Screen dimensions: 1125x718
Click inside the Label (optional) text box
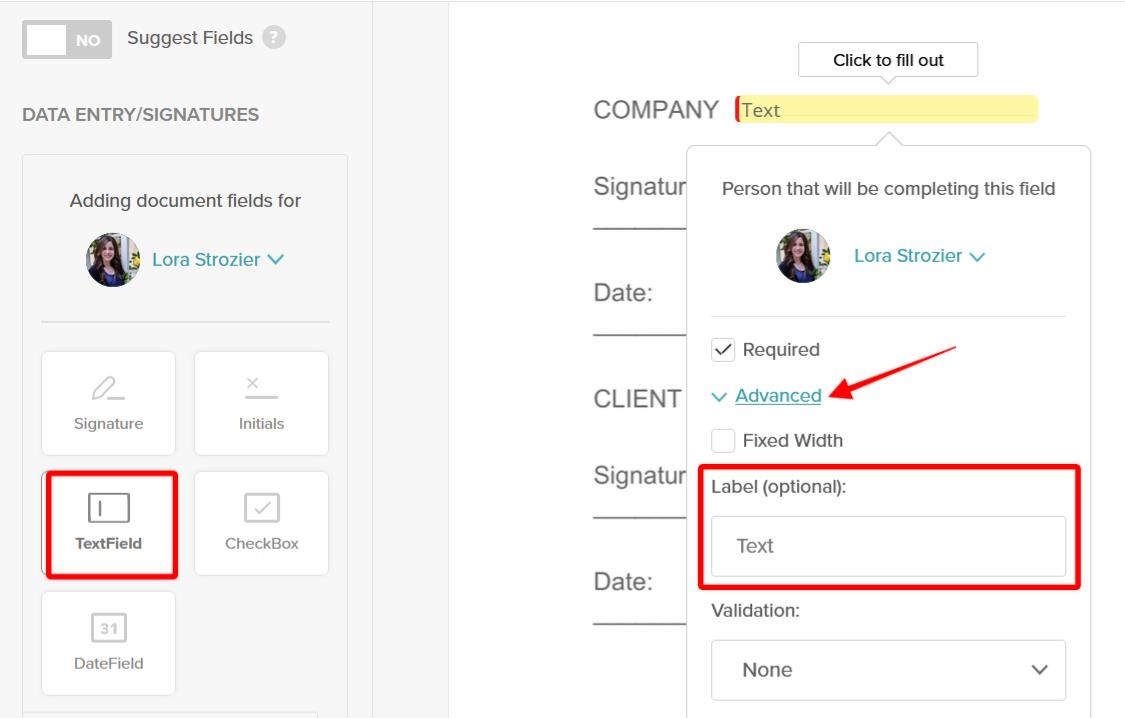[886, 546]
